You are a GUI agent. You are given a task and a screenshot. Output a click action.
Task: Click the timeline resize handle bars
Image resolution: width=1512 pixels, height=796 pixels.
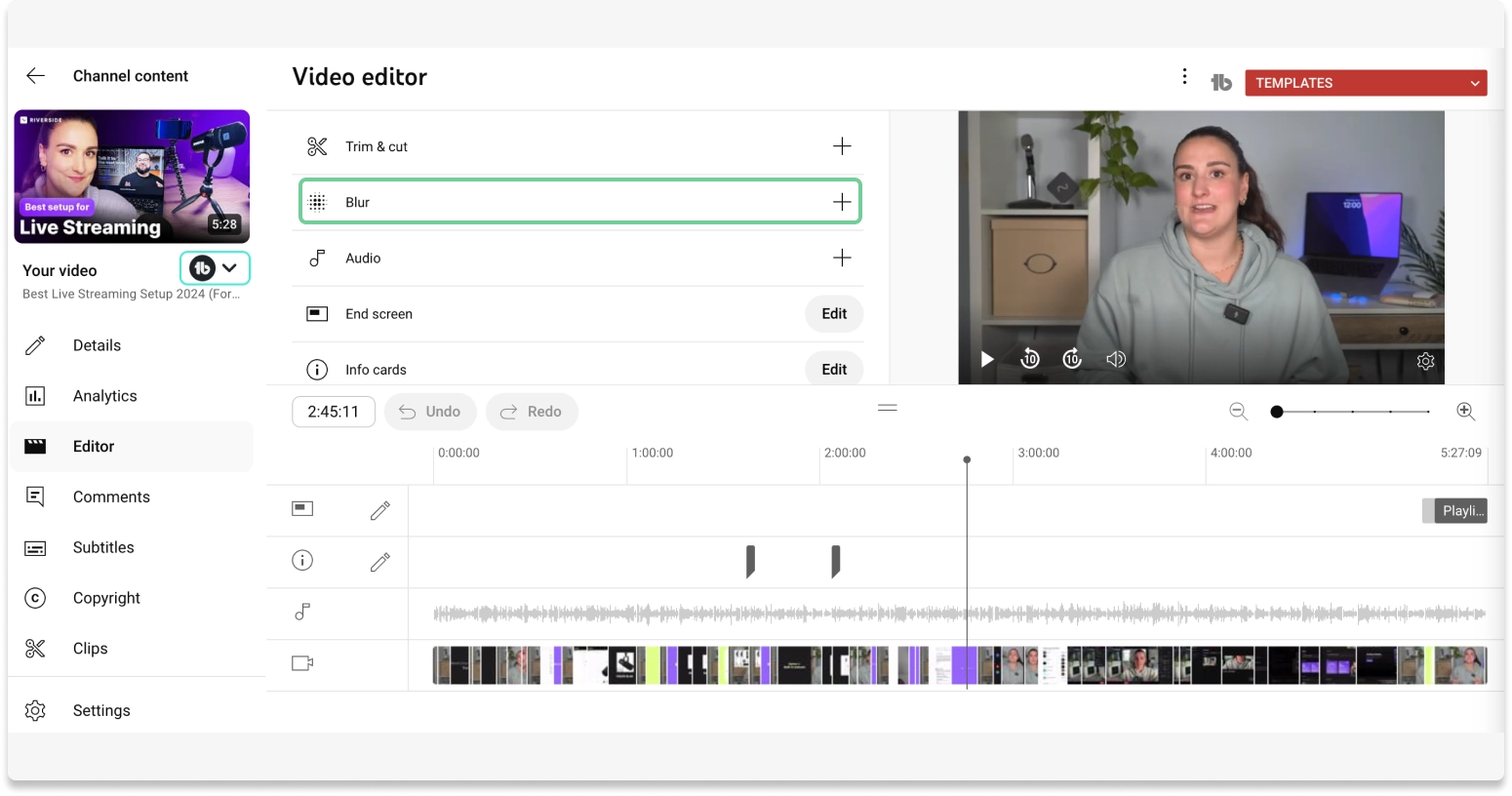[888, 408]
